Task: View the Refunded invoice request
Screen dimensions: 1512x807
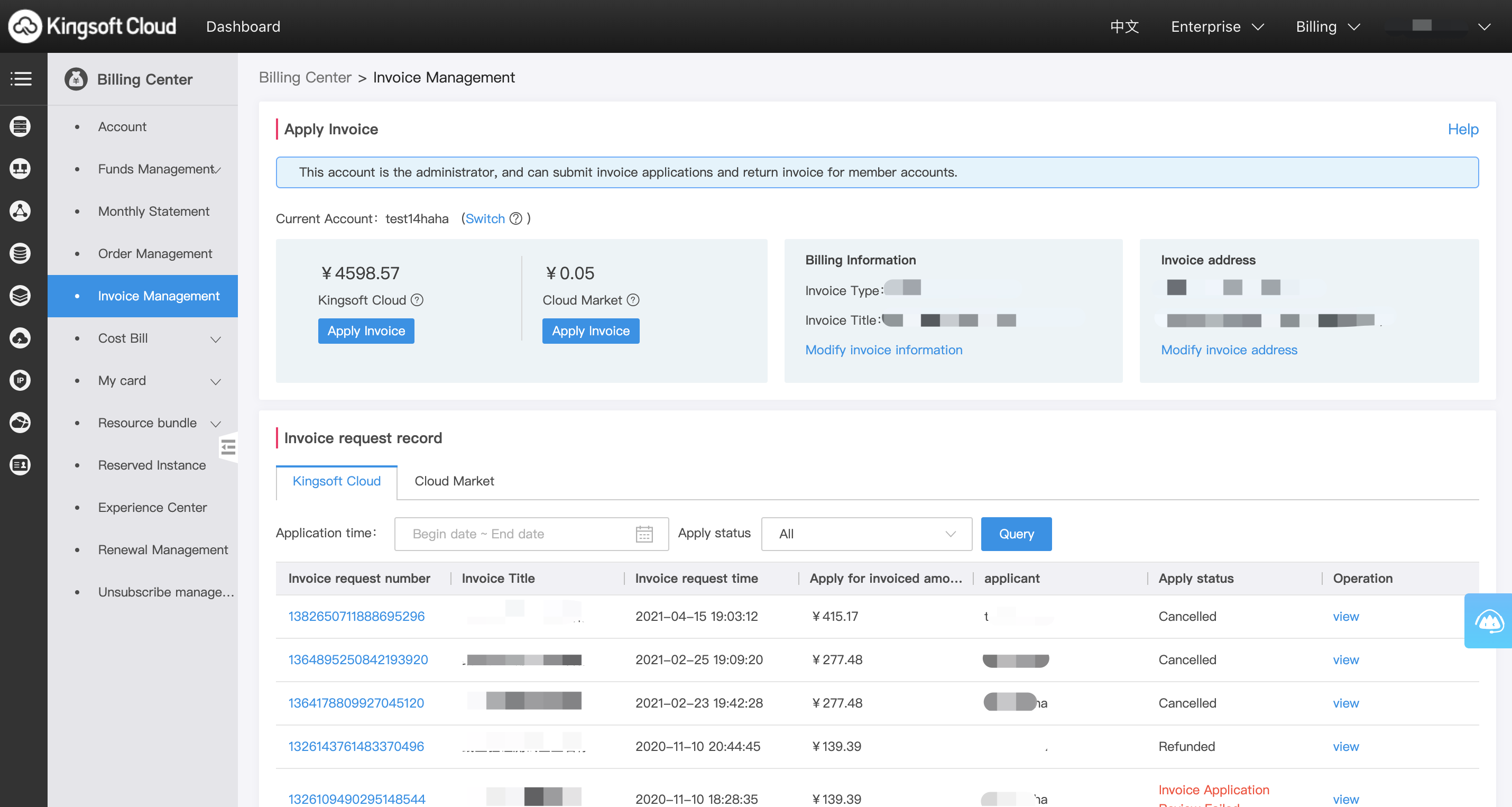Action: 1346,747
